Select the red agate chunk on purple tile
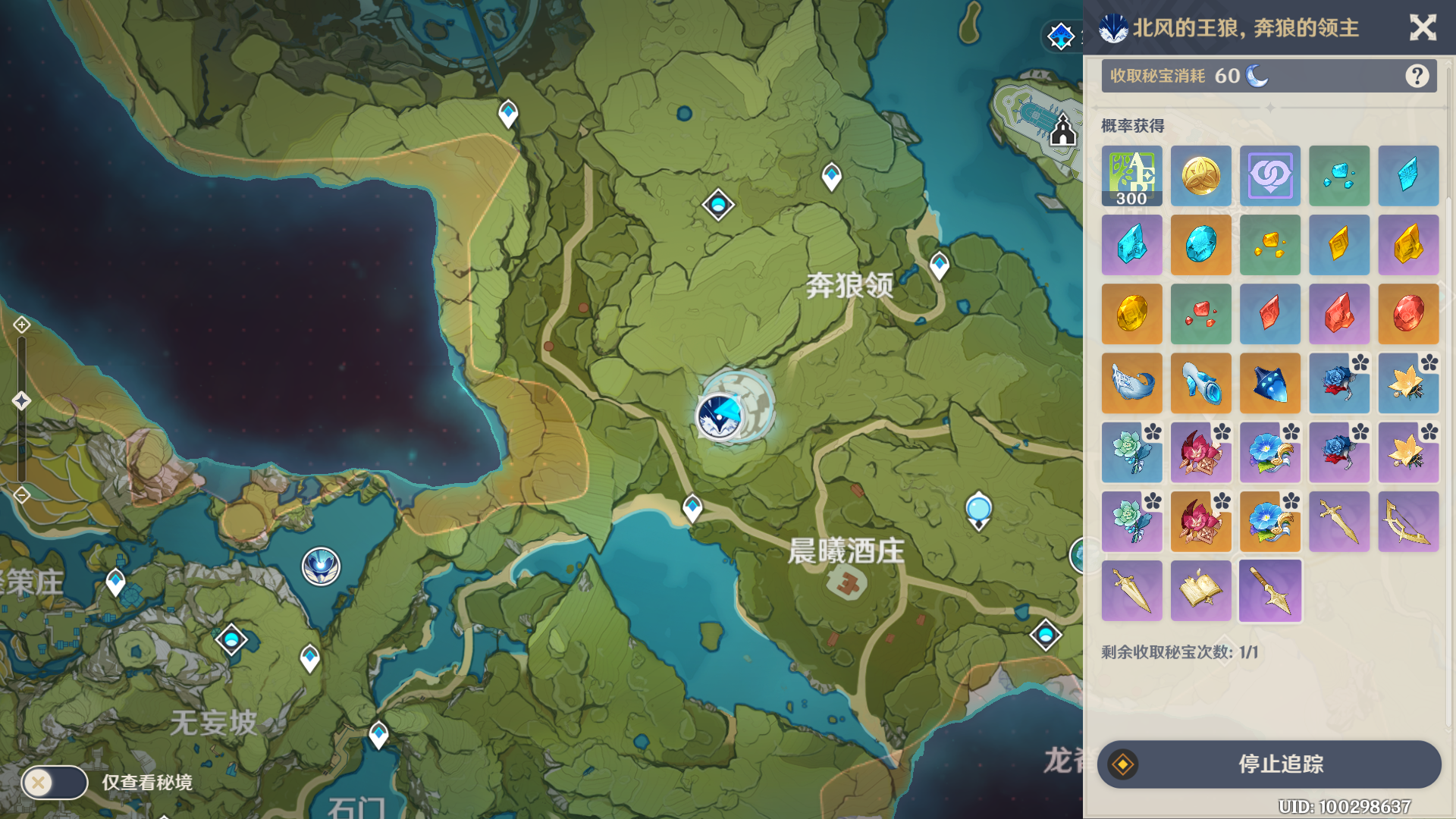Screen dimensions: 1456x819 coord(1339,314)
